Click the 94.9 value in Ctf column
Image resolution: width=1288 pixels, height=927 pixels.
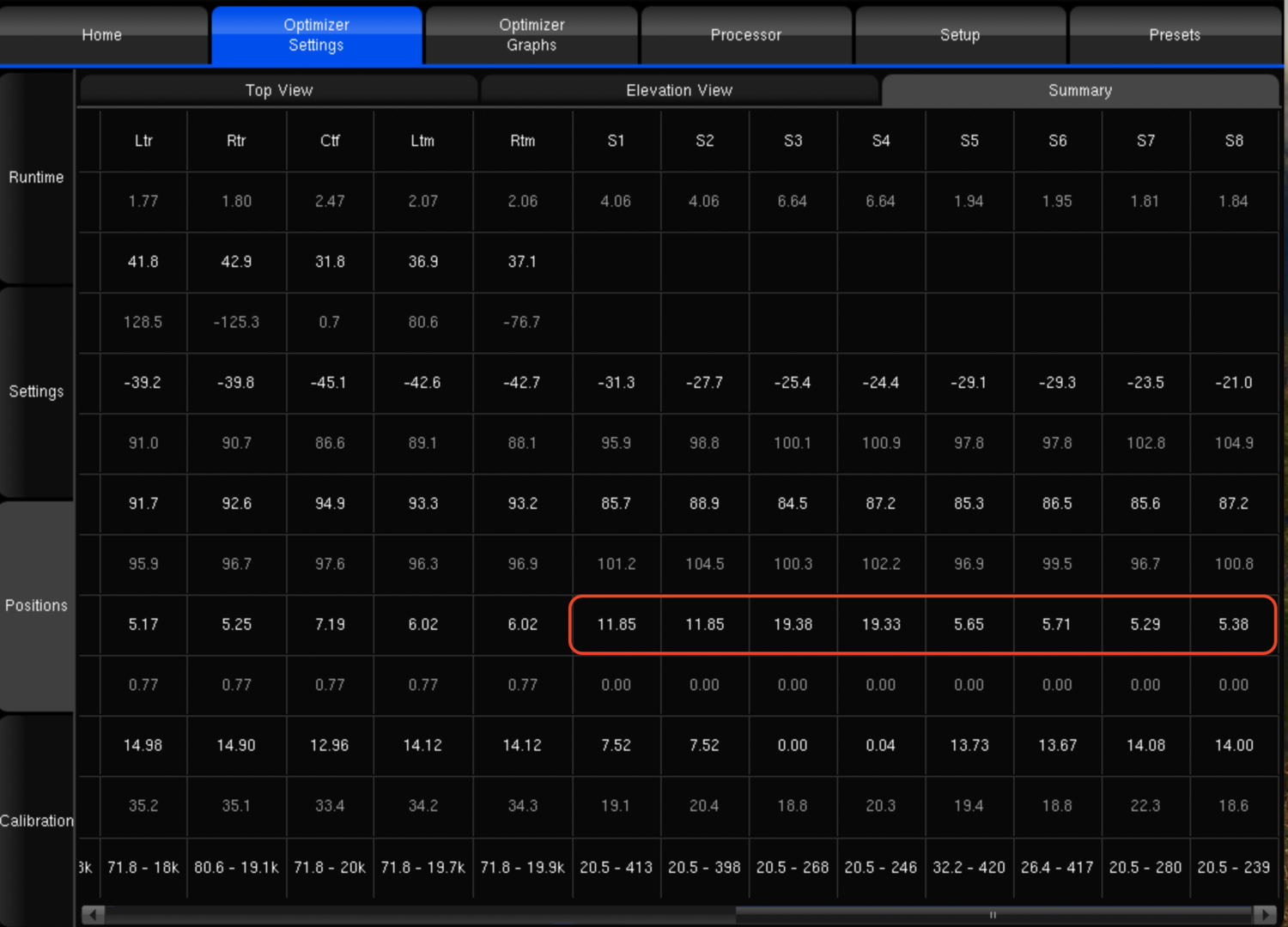(330, 504)
